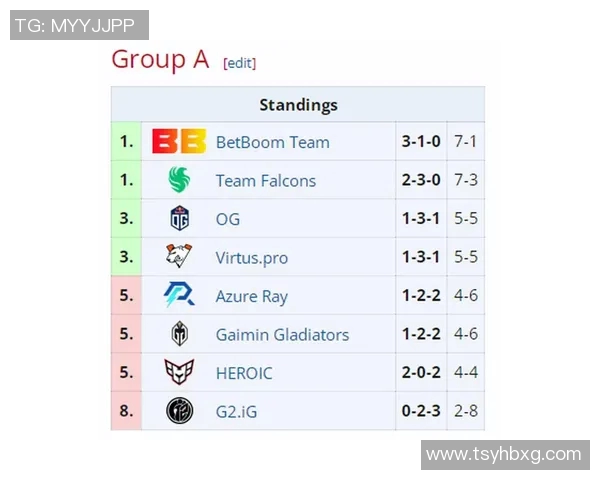This screenshot has height=480, width=600.
Task: Click the Group A heading
Action: 160,60
